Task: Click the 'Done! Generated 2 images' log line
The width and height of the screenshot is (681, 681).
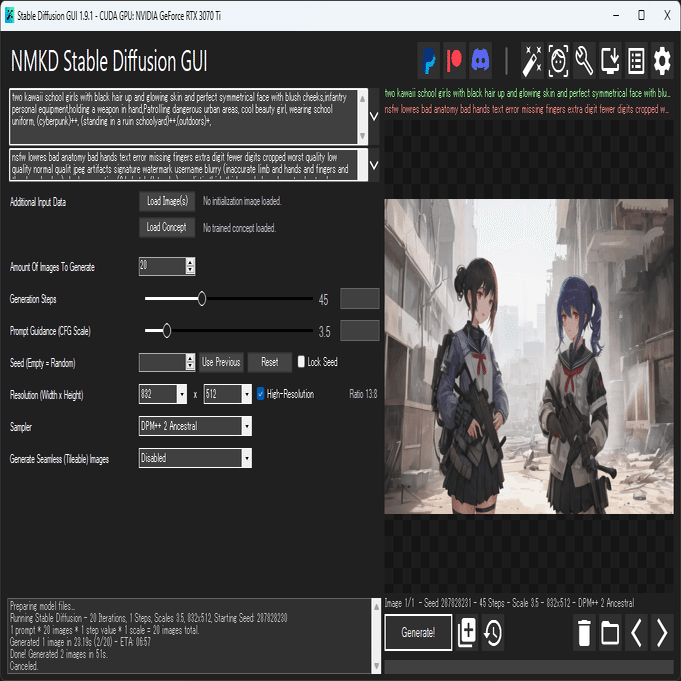Action: coord(59,654)
